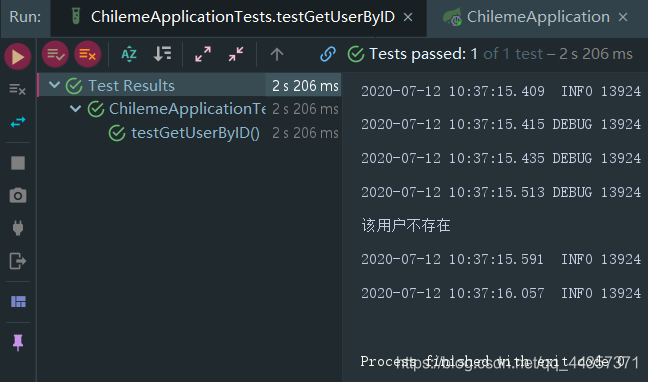
Task: Sort tests alphabetically with AZ icon
Action: click(129, 54)
